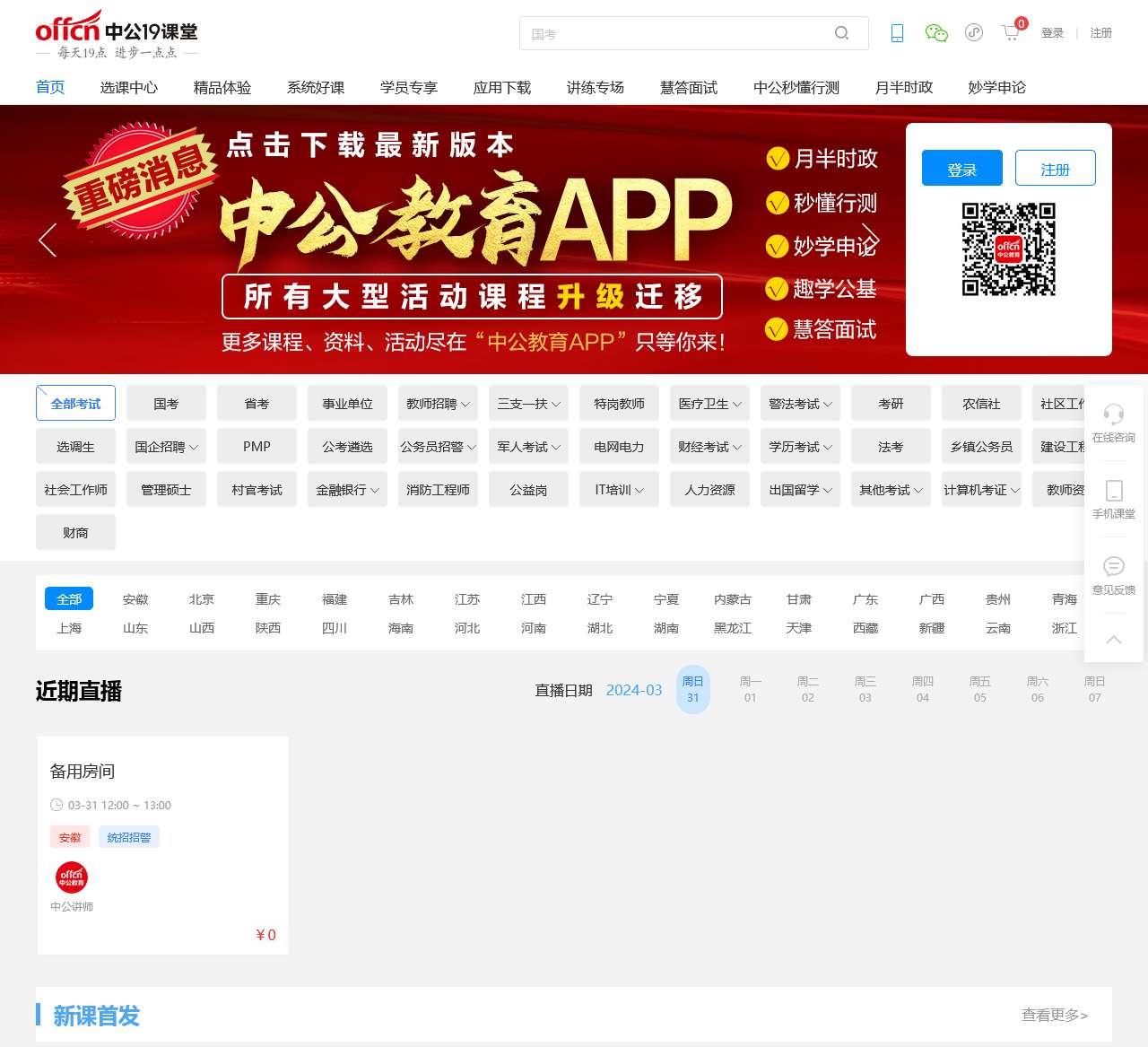Go to next banner slide arrow
Screen dimensions: 1148x1047
870,240
